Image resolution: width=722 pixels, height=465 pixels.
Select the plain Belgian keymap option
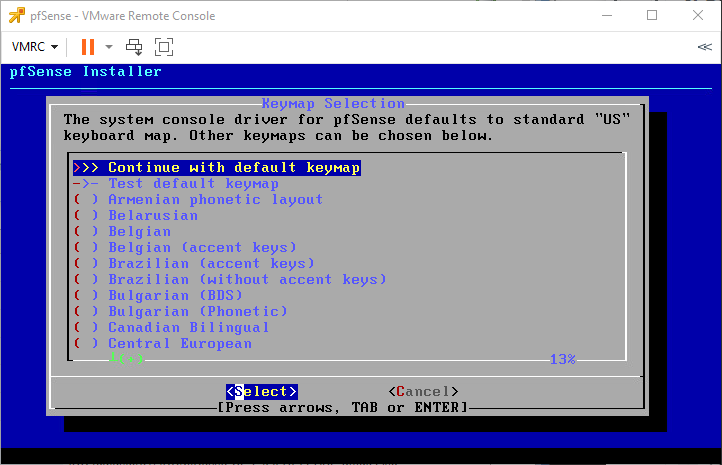(122, 232)
